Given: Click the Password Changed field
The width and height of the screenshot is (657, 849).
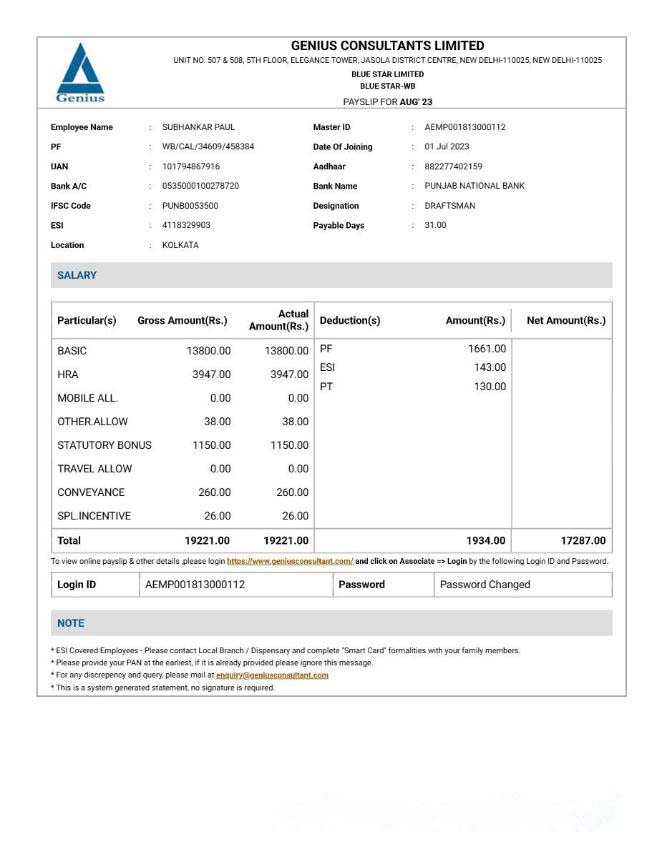Looking at the screenshot, I should (486, 585).
